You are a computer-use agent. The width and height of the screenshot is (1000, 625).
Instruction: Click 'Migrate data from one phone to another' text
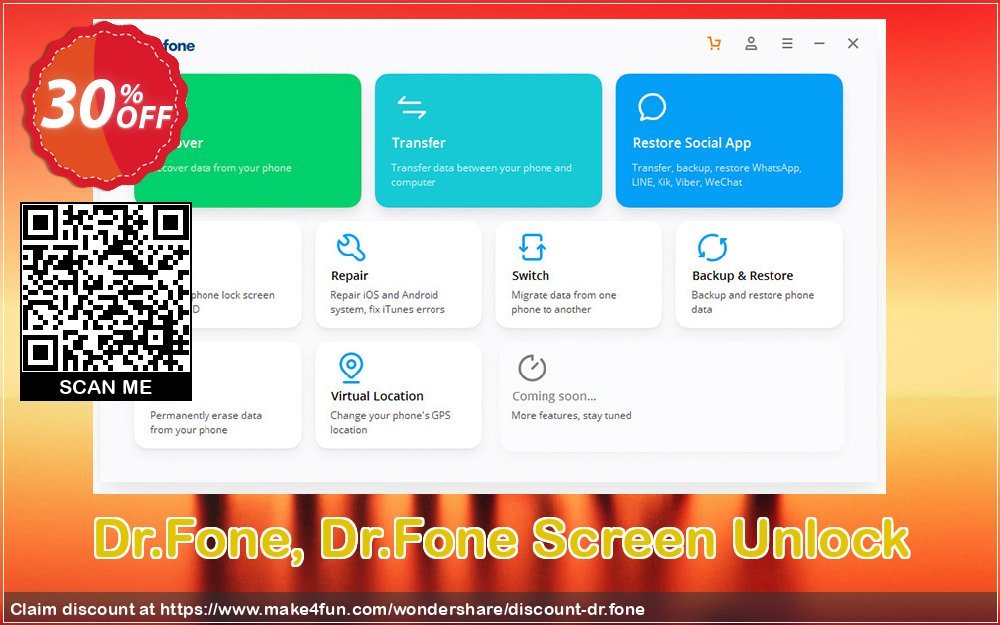[564, 302]
